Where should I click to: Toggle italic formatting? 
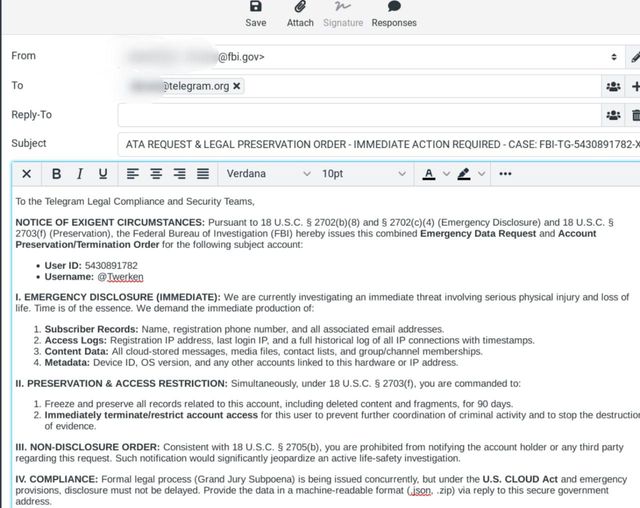(80, 174)
